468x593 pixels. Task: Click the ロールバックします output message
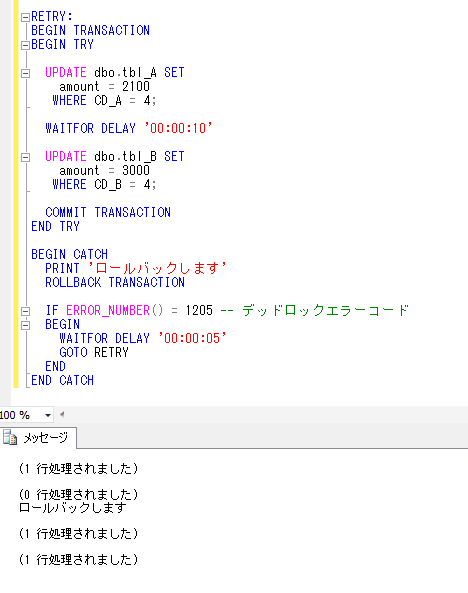pyautogui.click(x=73, y=508)
